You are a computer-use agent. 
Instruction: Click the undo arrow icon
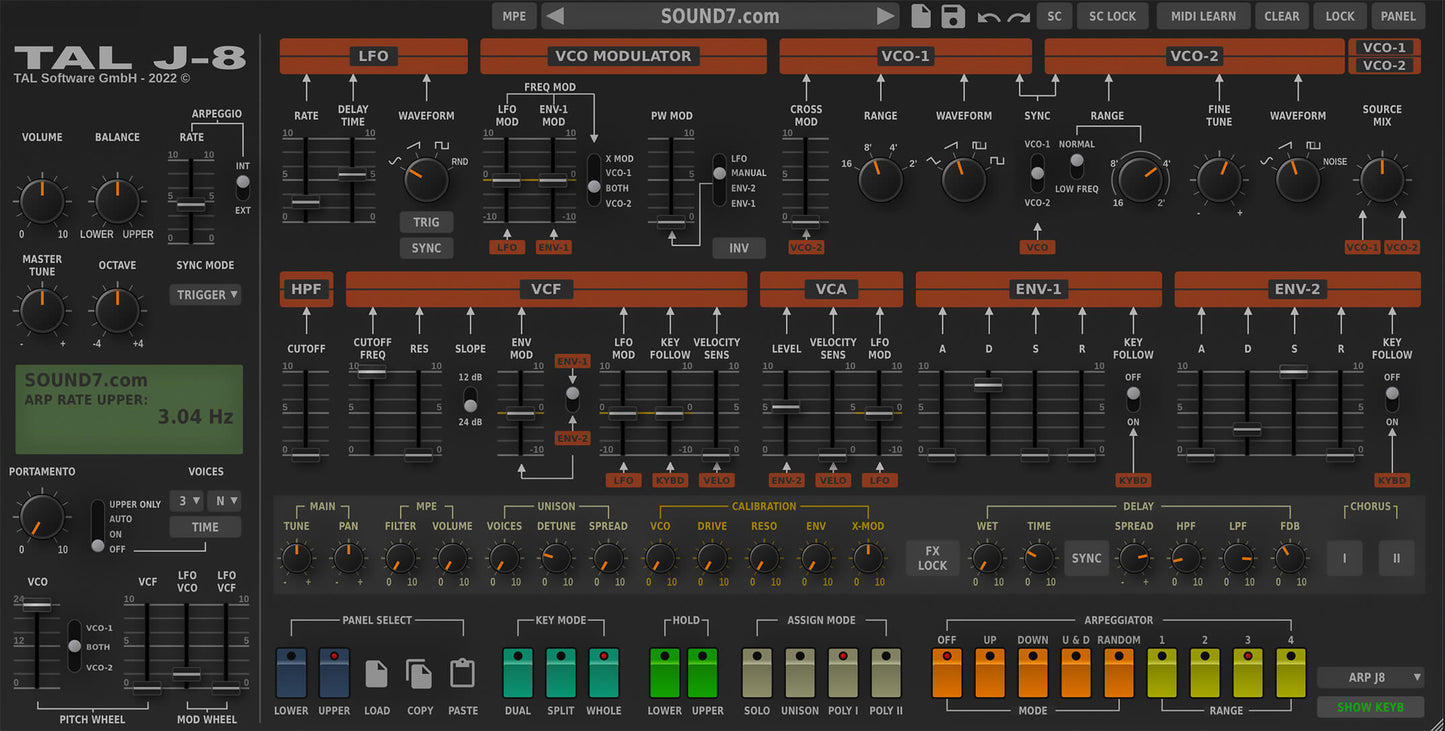pyautogui.click(x=989, y=17)
